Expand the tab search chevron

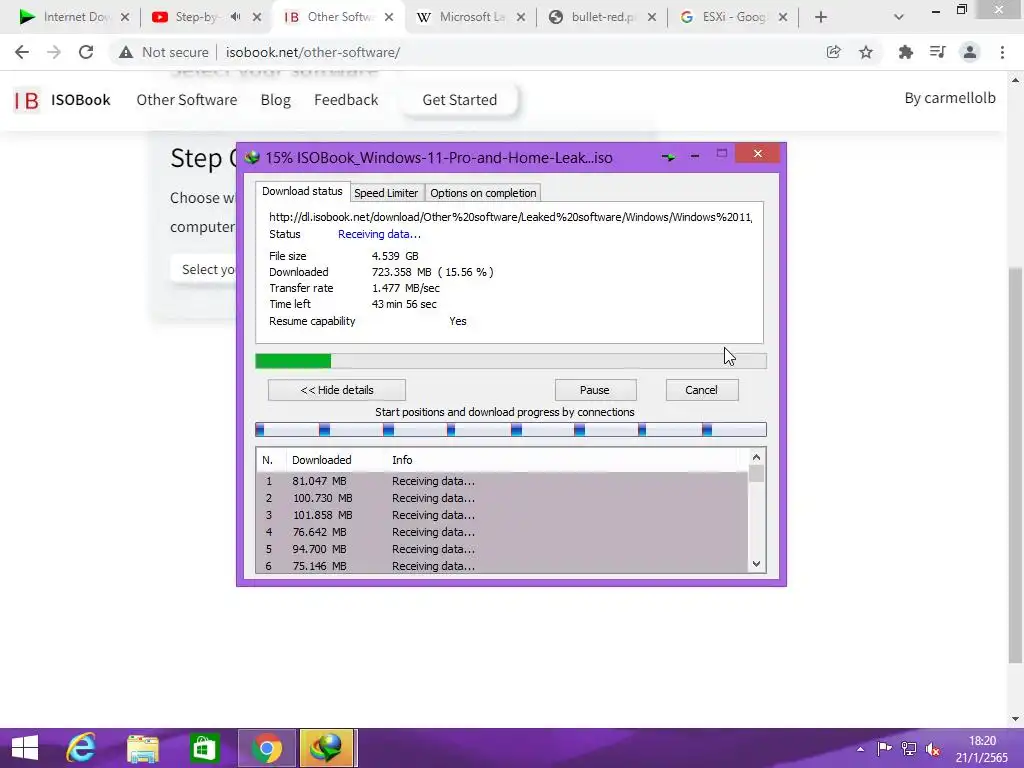pos(899,18)
